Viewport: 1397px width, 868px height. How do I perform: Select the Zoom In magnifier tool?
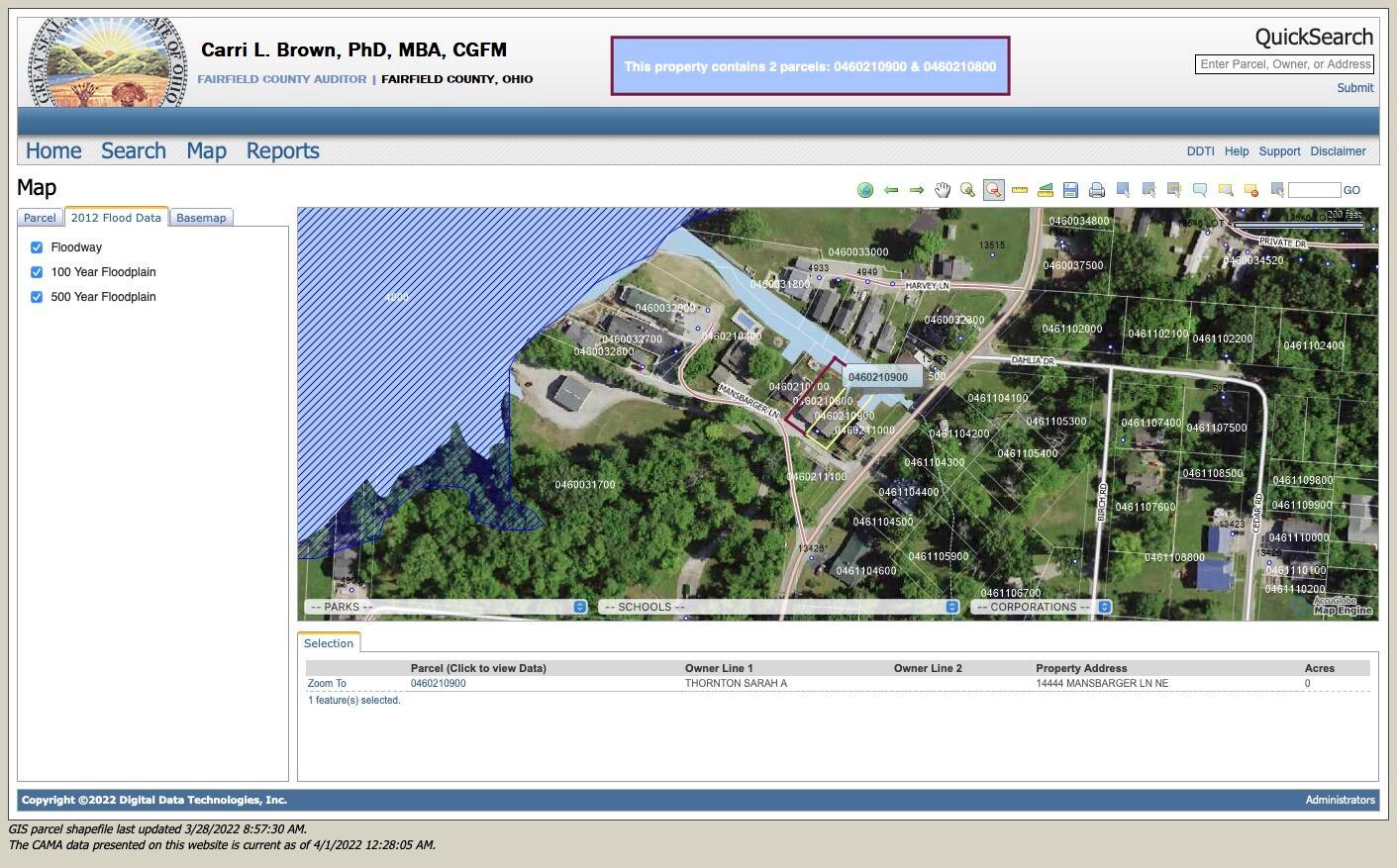click(x=967, y=190)
